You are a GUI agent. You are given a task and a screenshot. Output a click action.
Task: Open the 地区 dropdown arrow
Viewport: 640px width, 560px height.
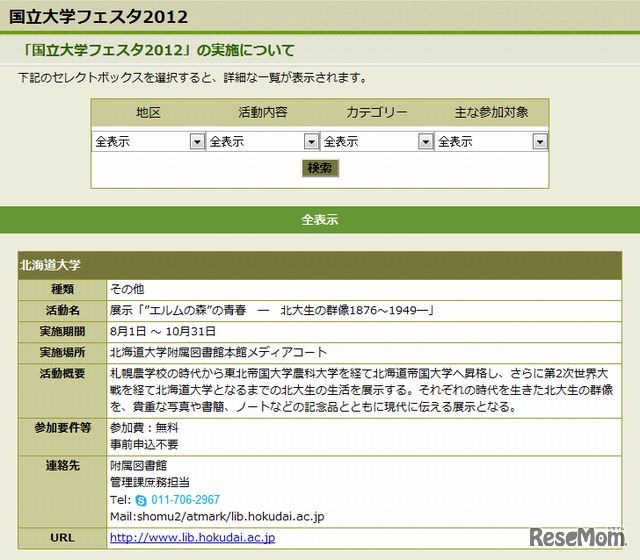coord(197,142)
